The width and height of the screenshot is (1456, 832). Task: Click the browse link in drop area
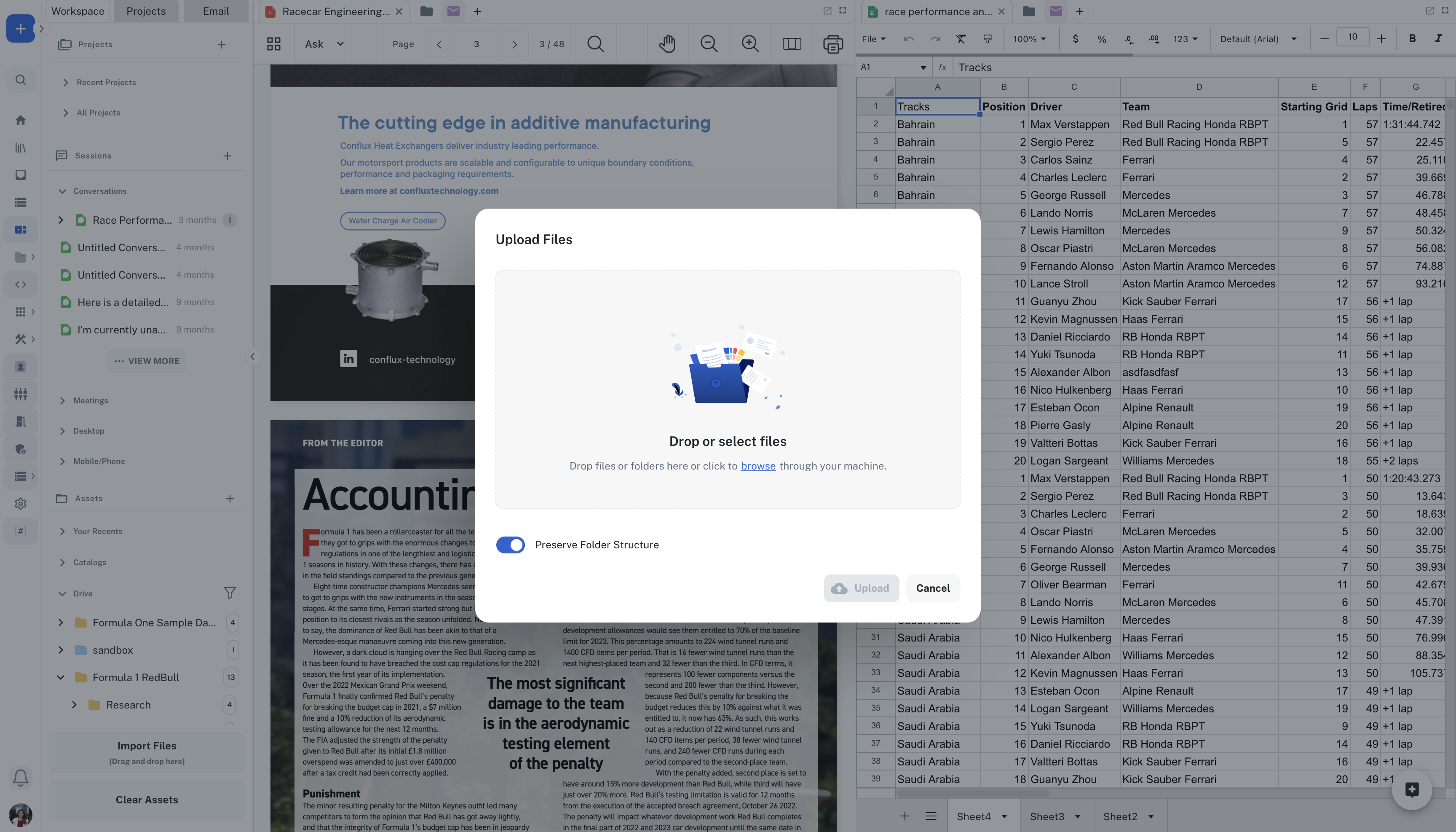click(x=758, y=466)
